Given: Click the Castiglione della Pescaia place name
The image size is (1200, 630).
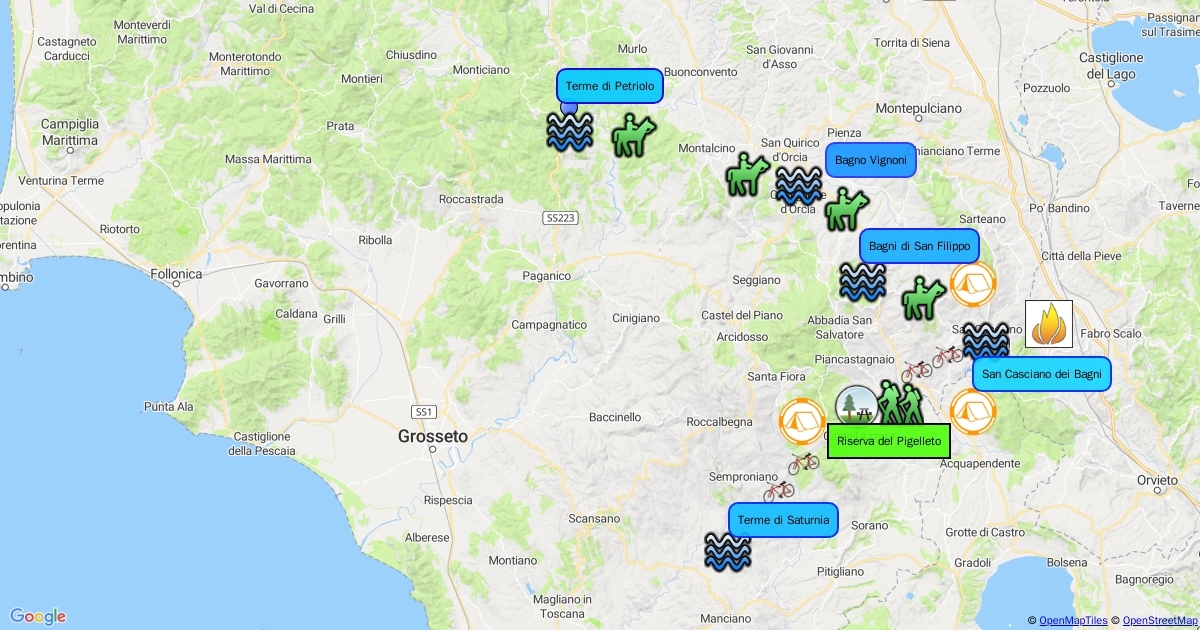Looking at the screenshot, I should (x=264, y=443).
